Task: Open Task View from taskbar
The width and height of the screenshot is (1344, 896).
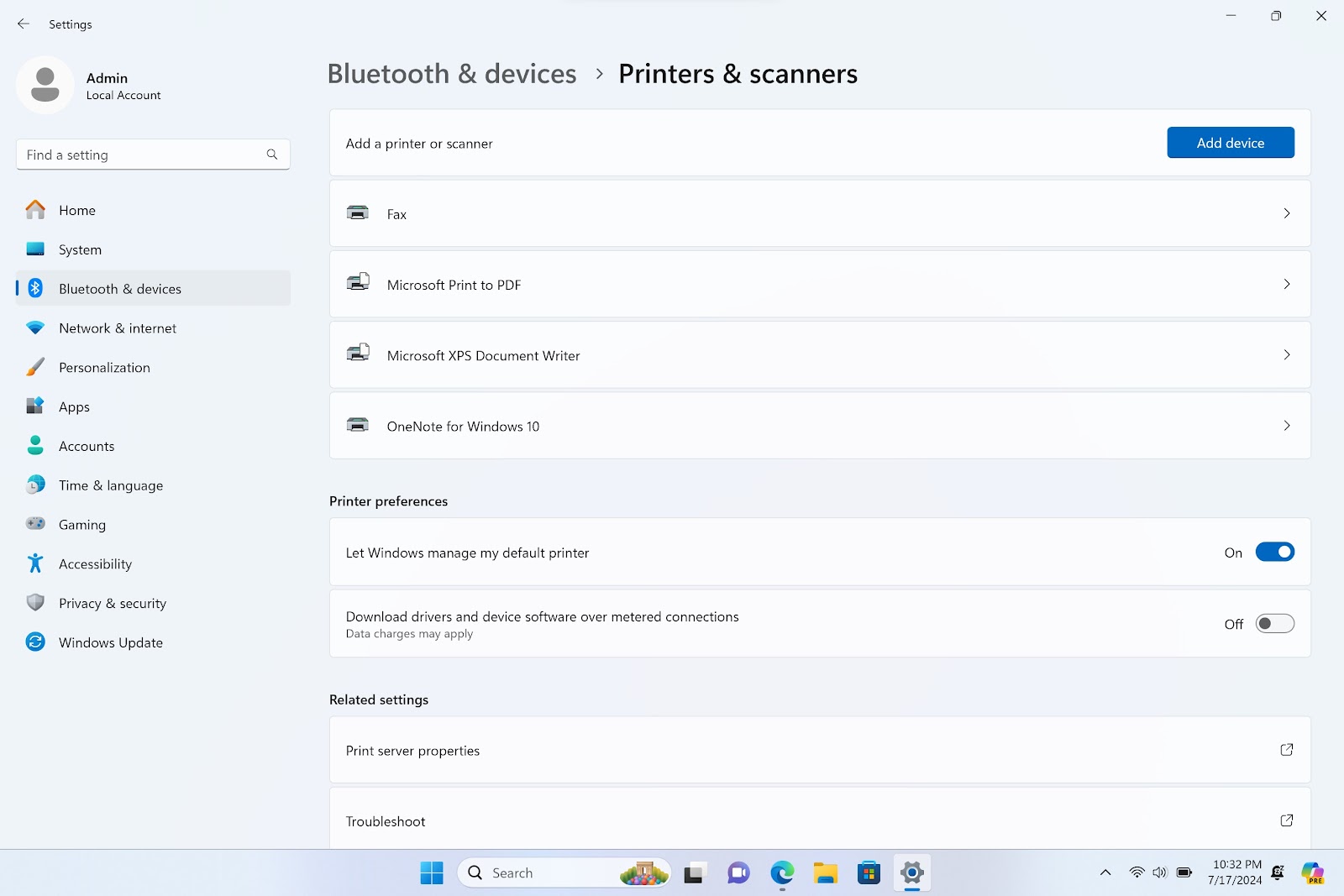Action: 694,873
